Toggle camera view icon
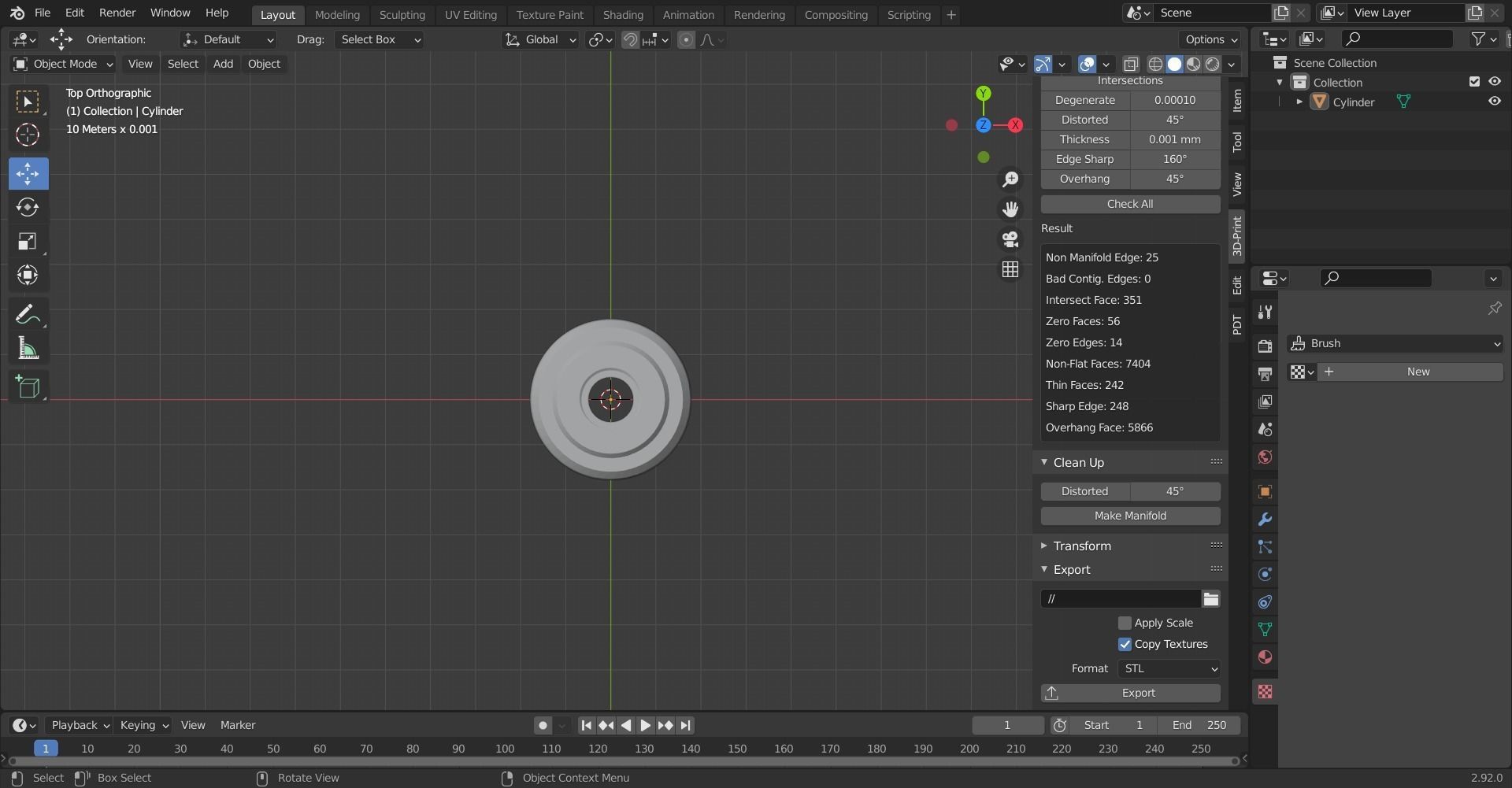Image resolution: width=1512 pixels, height=788 pixels. click(1010, 239)
